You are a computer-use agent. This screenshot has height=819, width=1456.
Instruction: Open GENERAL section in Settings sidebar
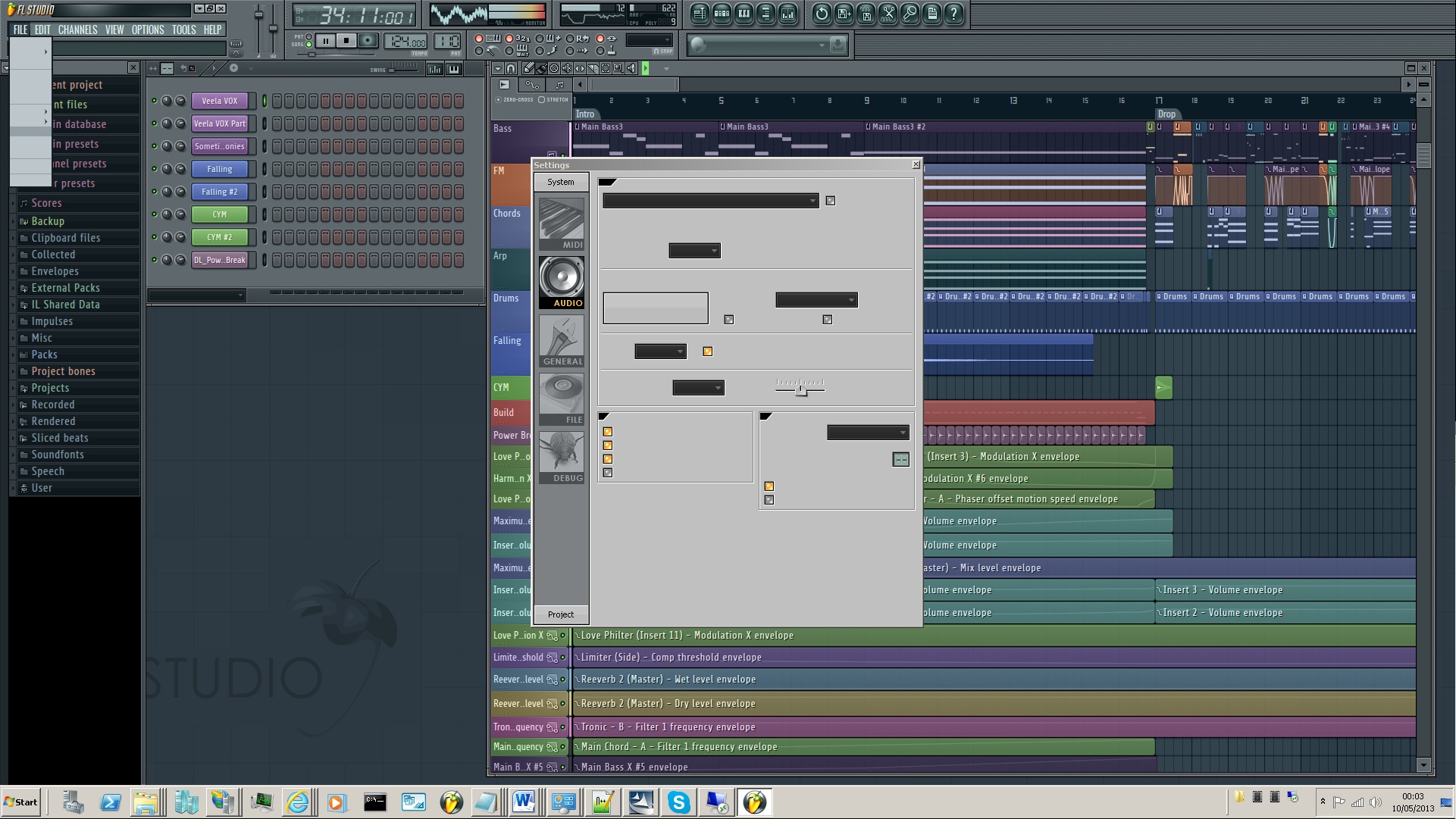tap(562, 340)
